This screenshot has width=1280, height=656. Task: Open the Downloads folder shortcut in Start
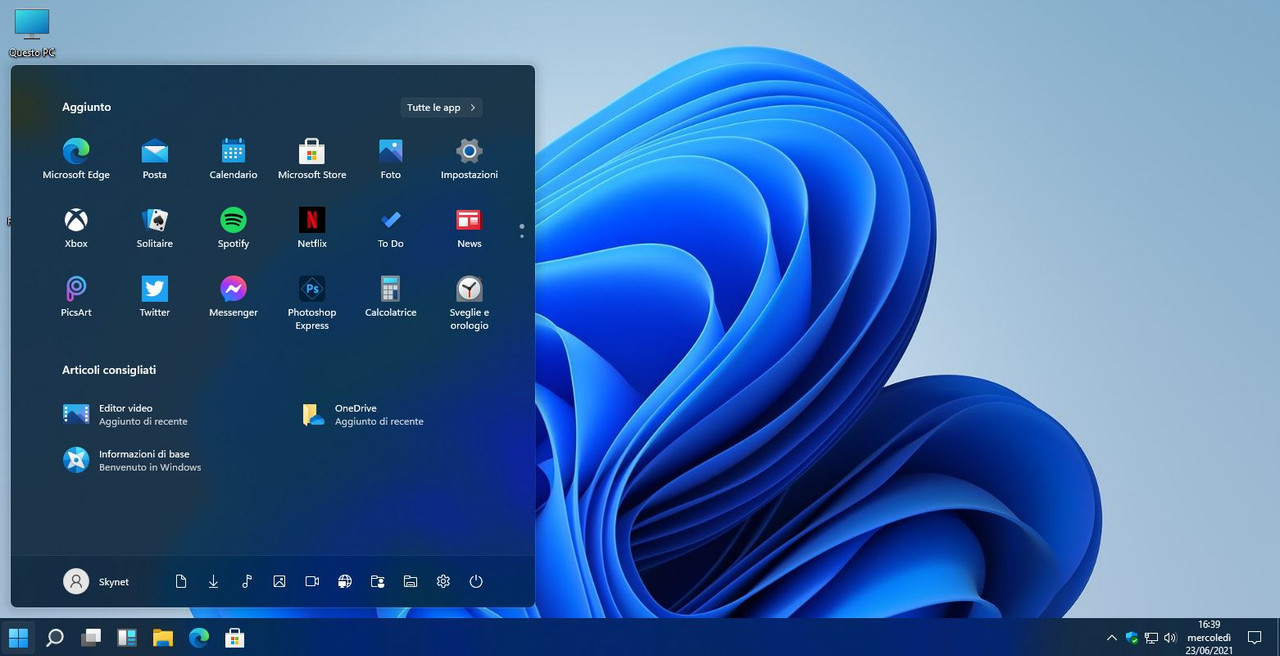[213, 581]
